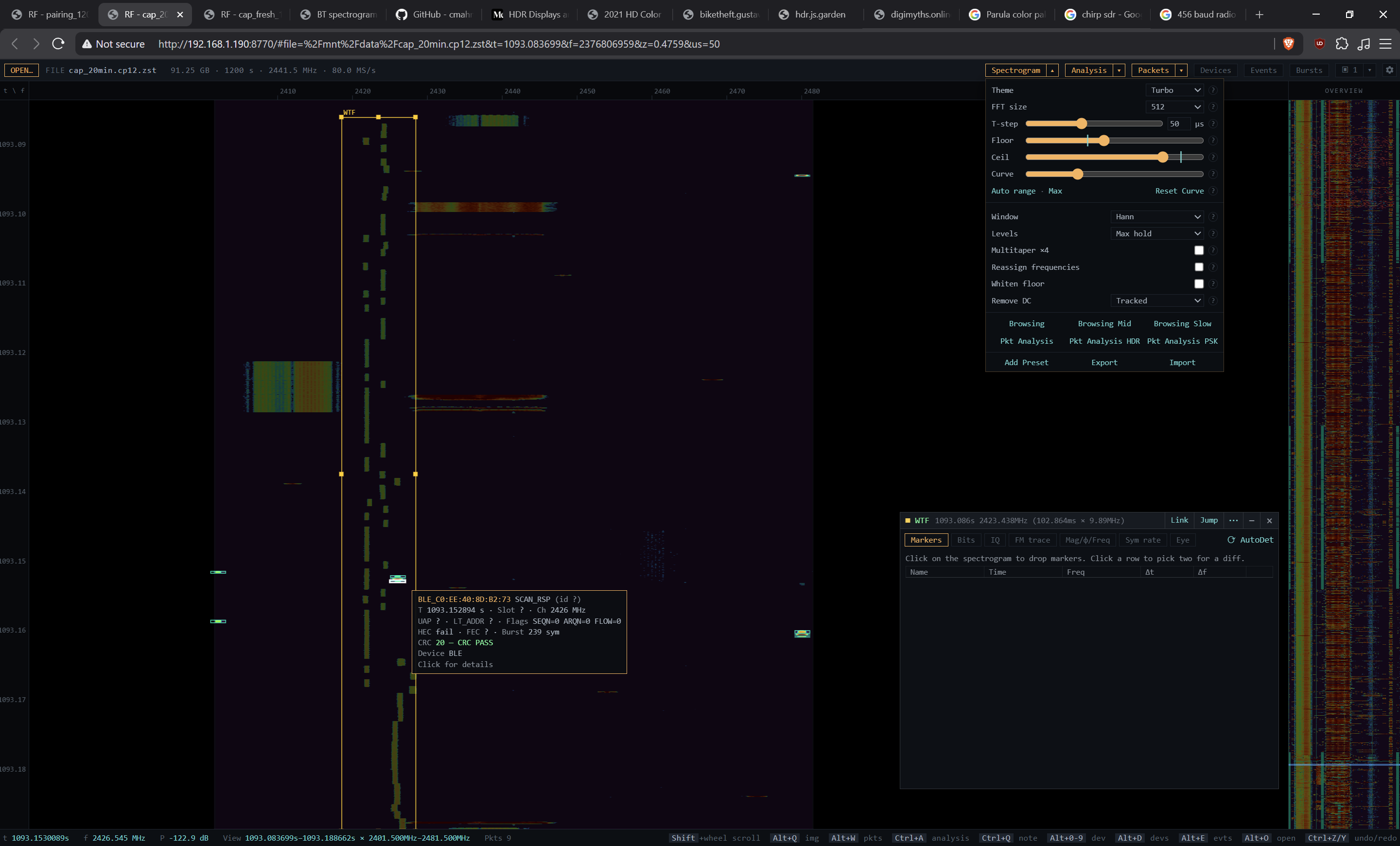The image size is (1400, 846).
Task: Enable the Whiten floor checkbox
Action: pos(1199,283)
